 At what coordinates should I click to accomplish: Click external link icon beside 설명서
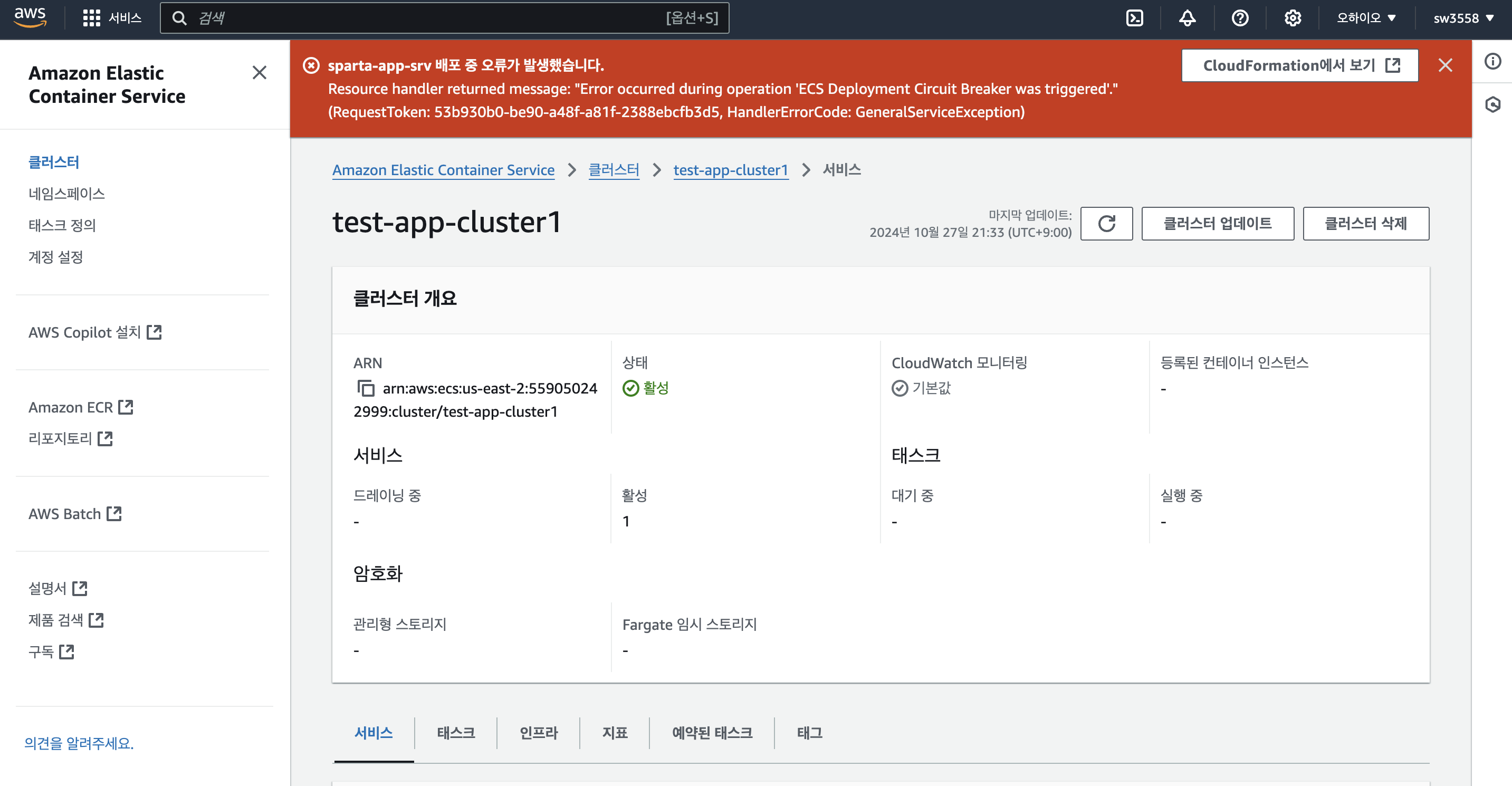80,588
